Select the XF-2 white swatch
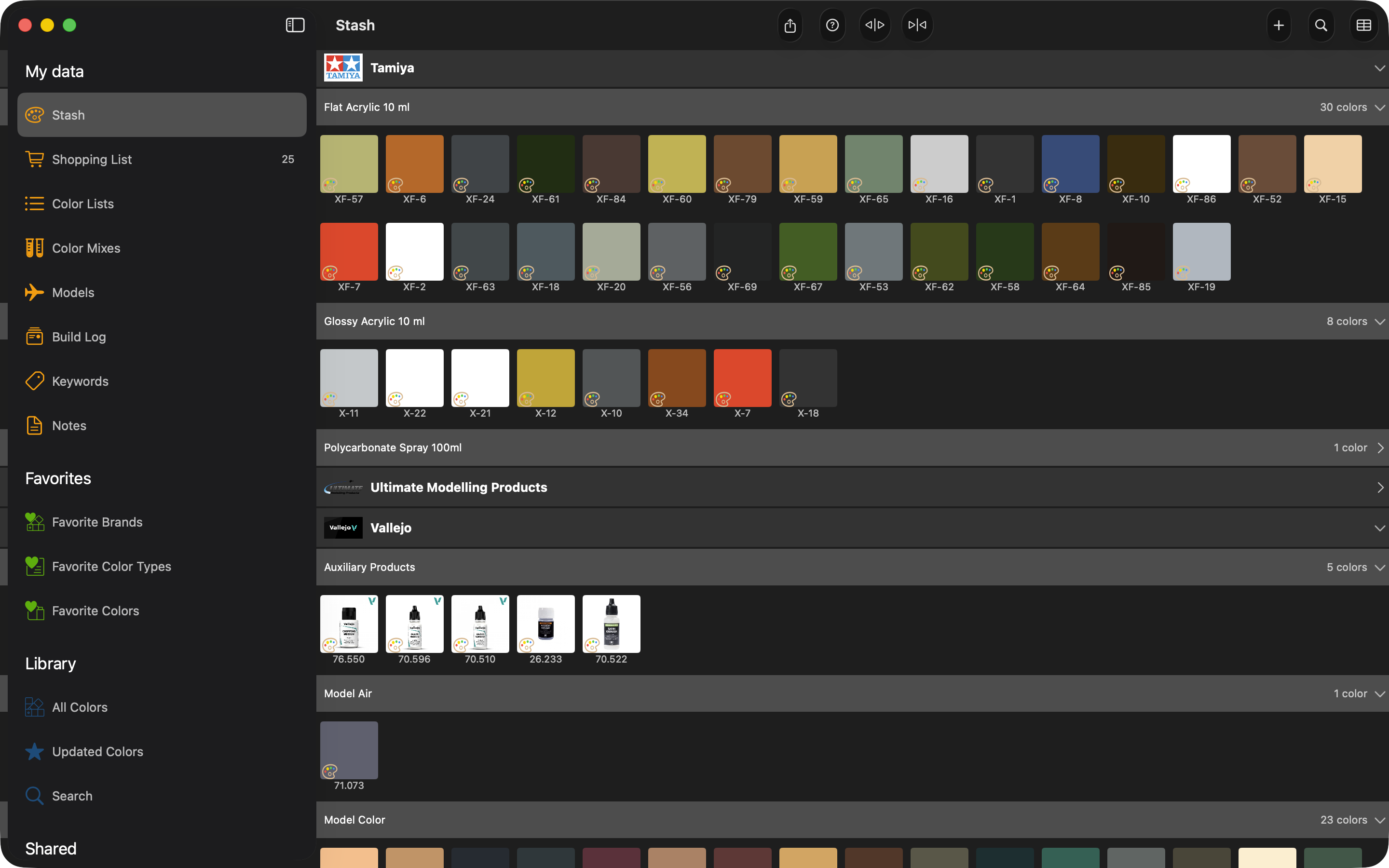This screenshot has height=868, width=1389. pyautogui.click(x=414, y=251)
